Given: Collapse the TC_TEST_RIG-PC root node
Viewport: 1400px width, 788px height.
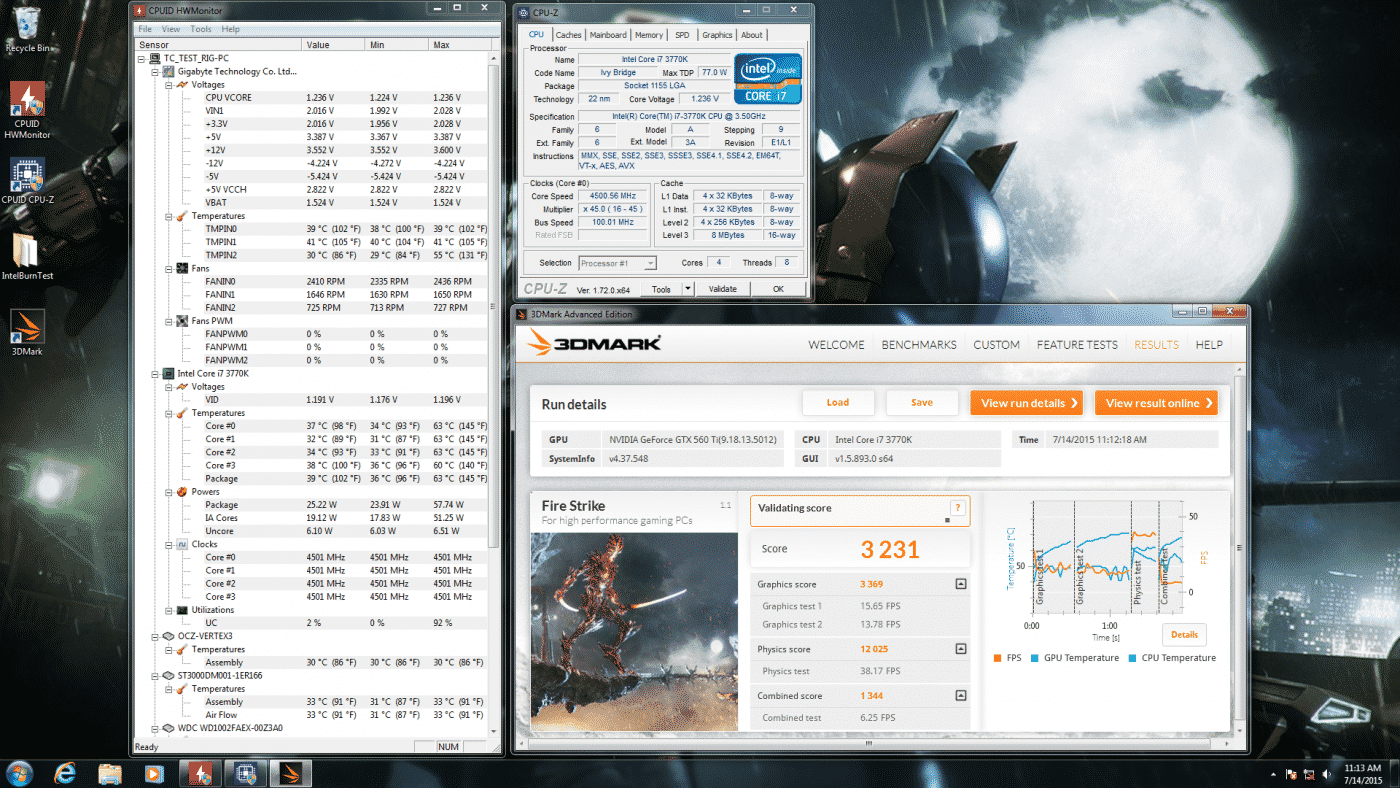Looking at the screenshot, I should pos(143,58).
